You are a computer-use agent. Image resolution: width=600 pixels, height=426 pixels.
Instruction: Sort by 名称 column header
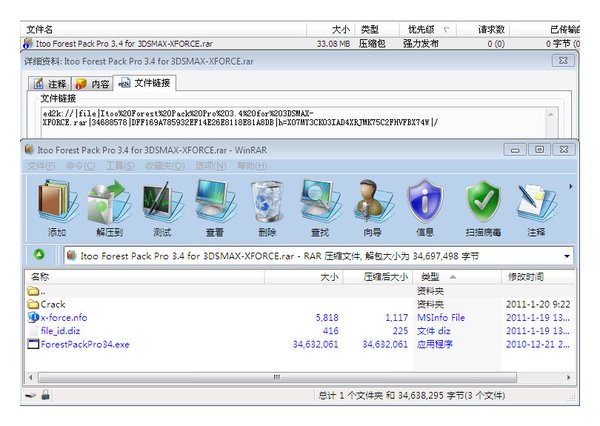point(145,277)
